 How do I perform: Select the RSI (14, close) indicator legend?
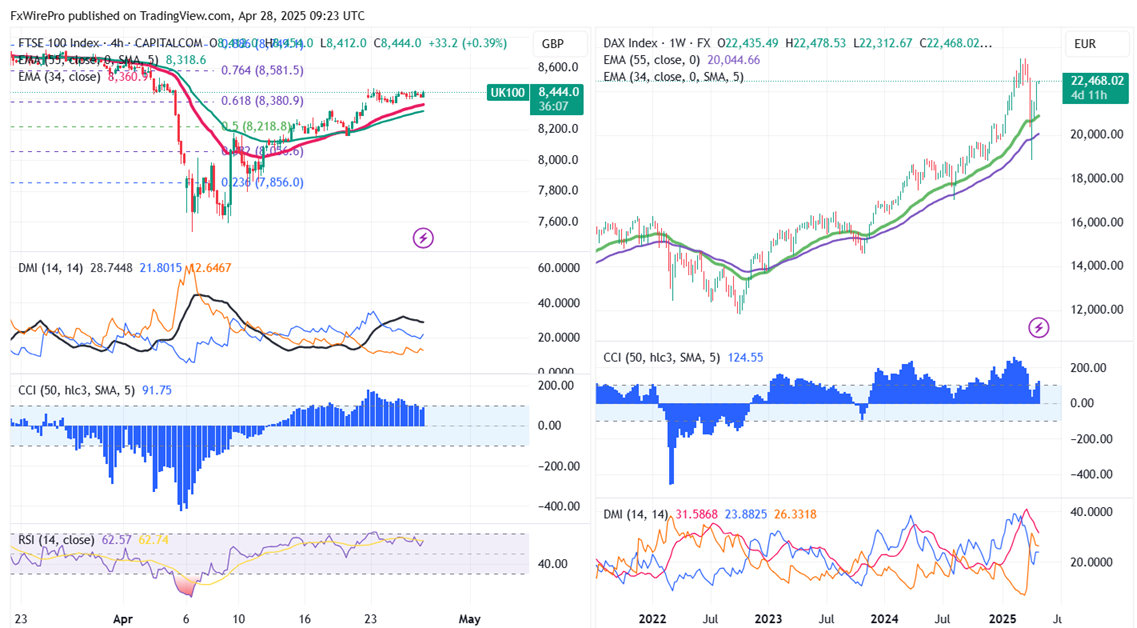[56, 540]
